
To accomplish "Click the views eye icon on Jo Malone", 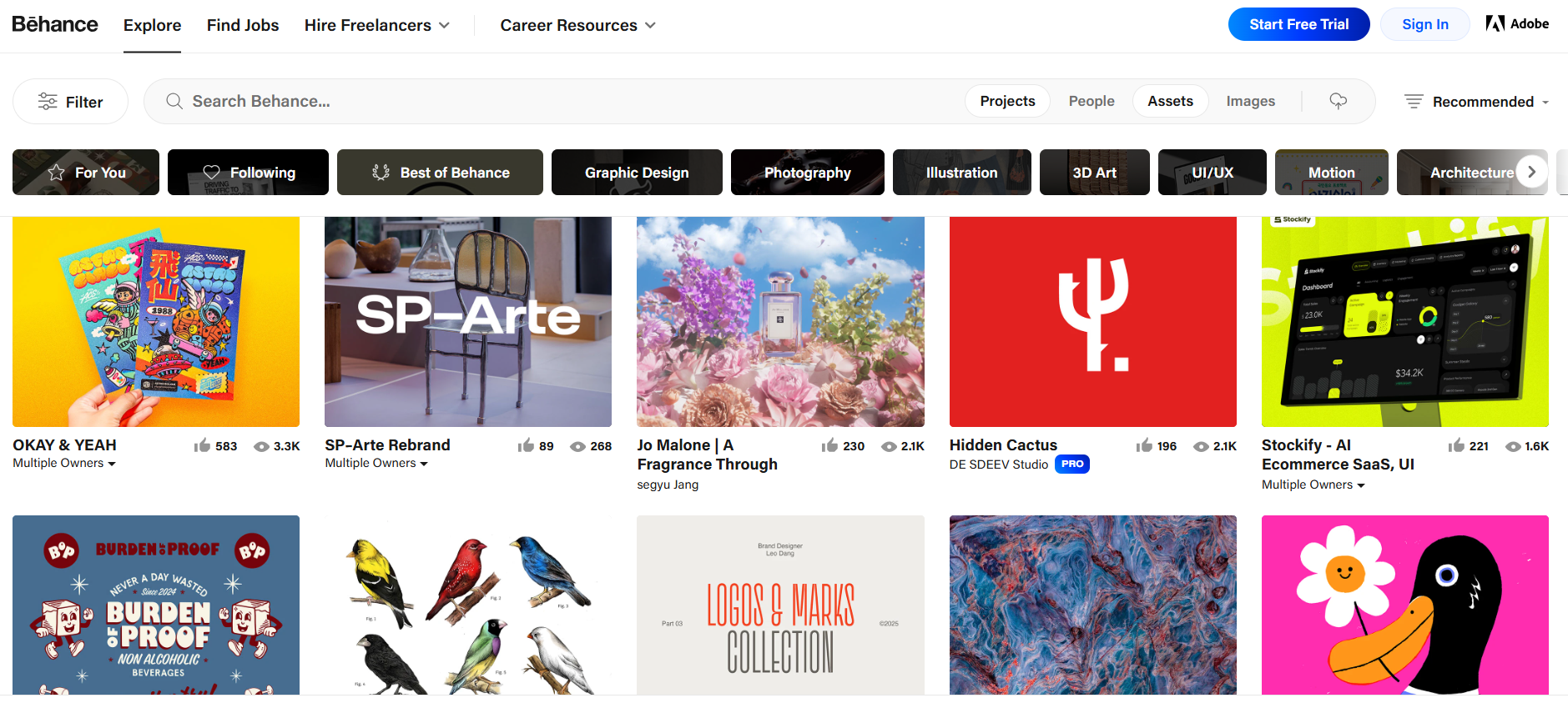I will tap(890, 446).
